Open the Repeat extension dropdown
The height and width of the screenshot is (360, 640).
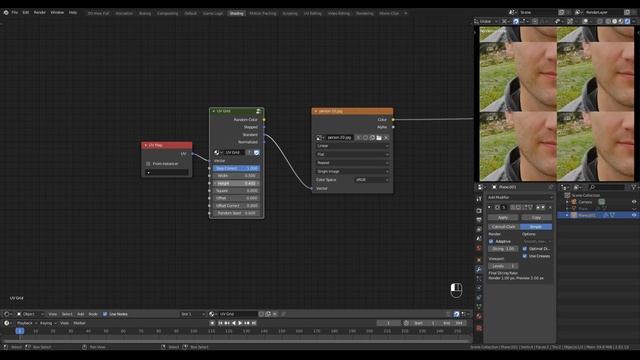tap(352, 163)
